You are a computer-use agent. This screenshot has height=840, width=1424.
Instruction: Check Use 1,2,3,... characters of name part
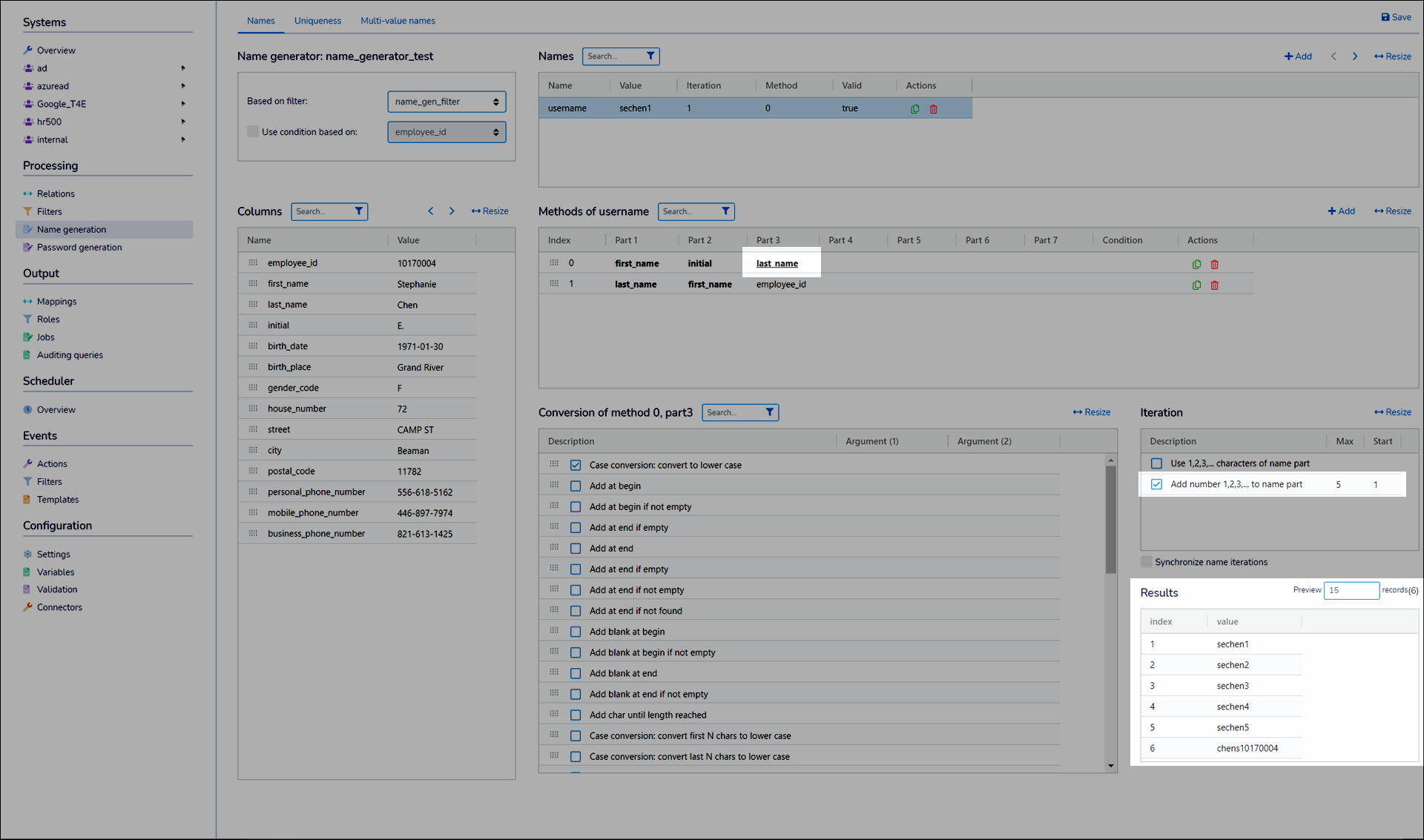click(x=1156, y=463)
